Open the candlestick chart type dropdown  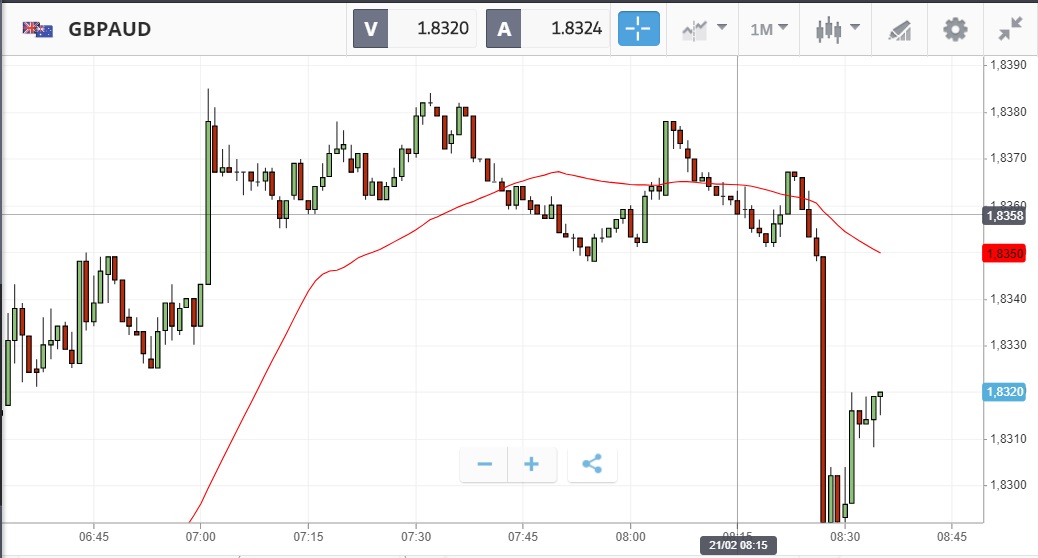[837, 29]
